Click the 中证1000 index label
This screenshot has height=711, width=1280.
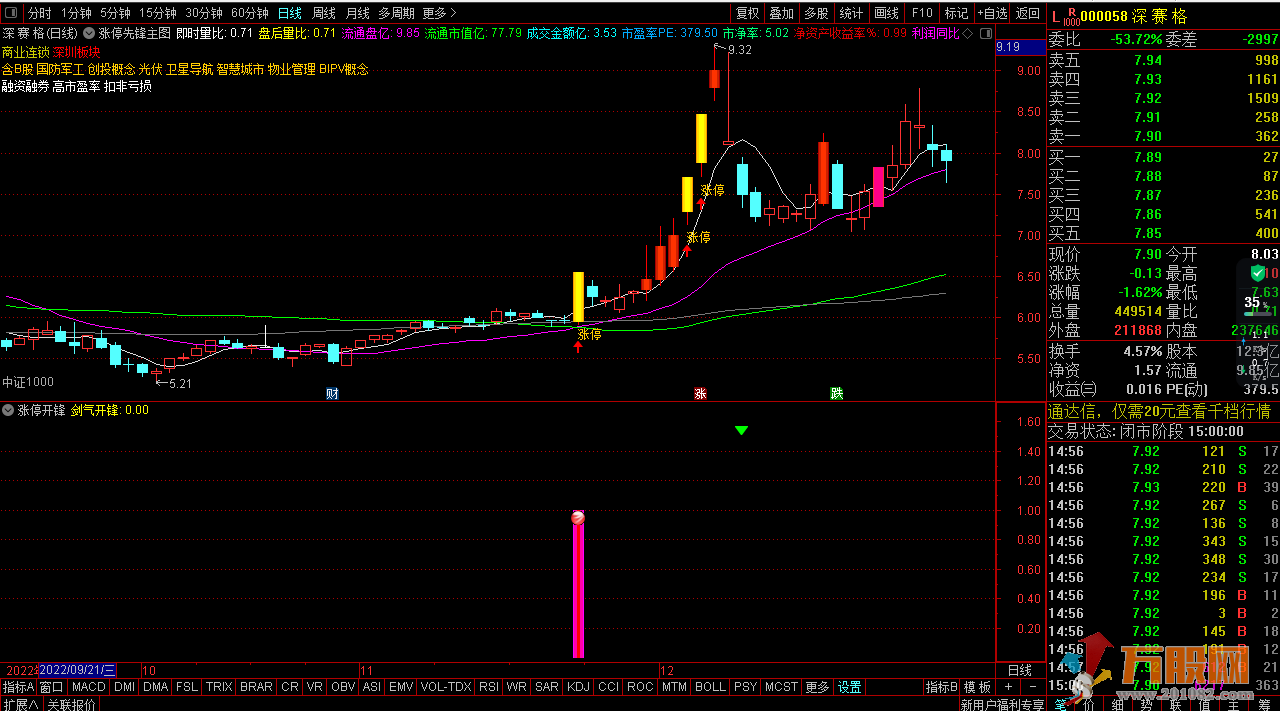(28, 382)
